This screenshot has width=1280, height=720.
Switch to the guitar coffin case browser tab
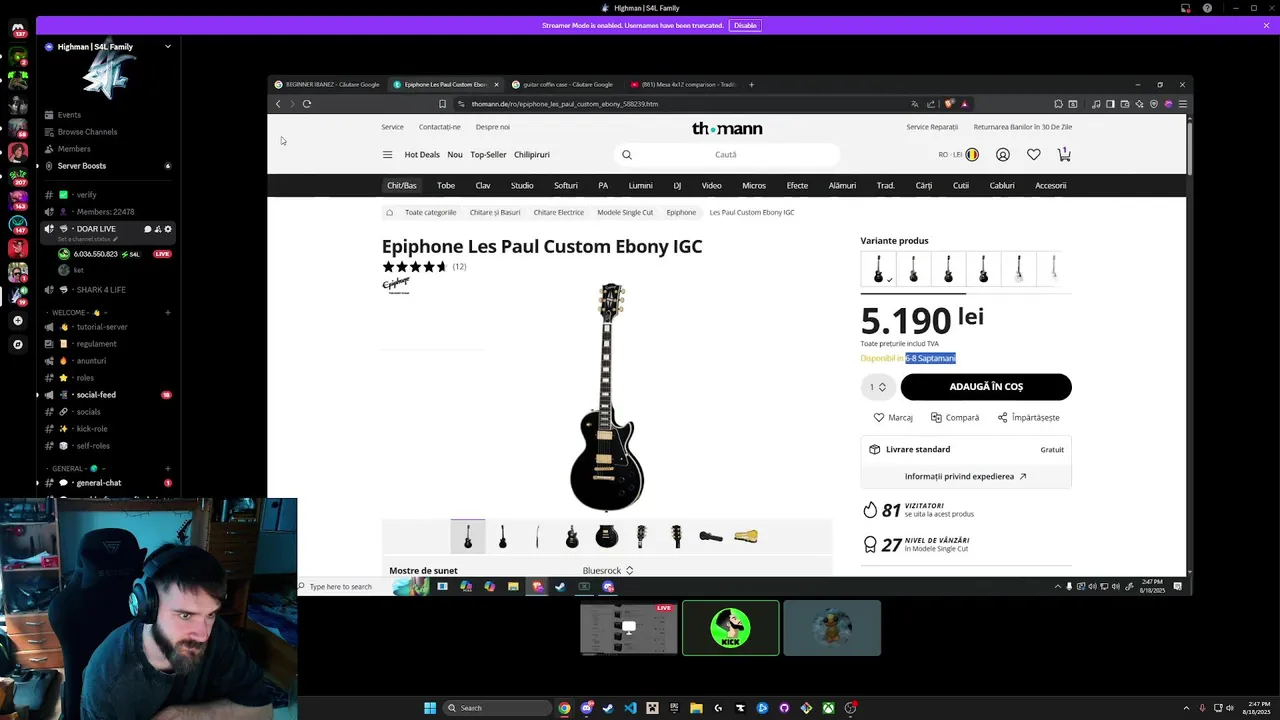[x=563, y=84]
